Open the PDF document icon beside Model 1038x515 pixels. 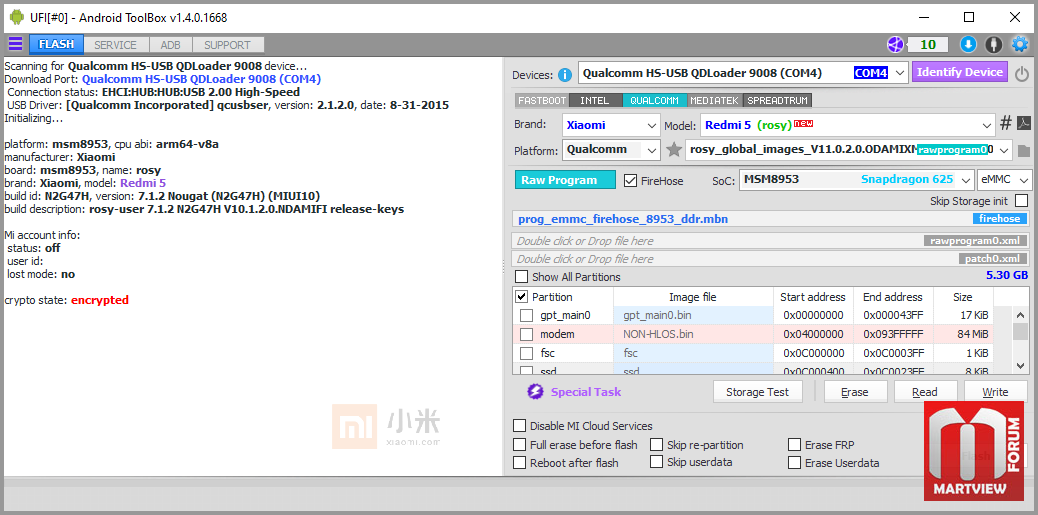coord(1023,123)
